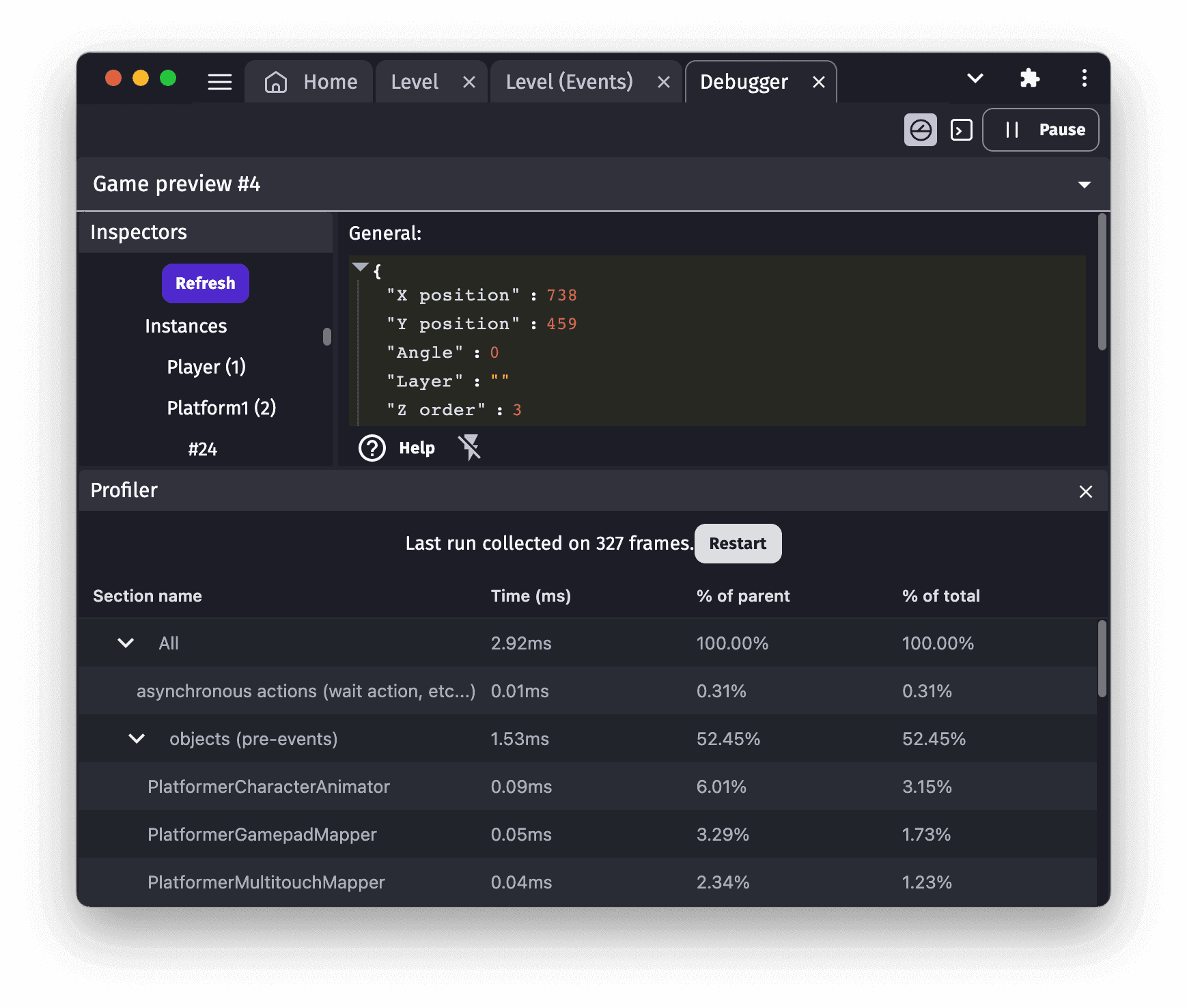
Task: Click the Help question mark icon
Action: 372,448
